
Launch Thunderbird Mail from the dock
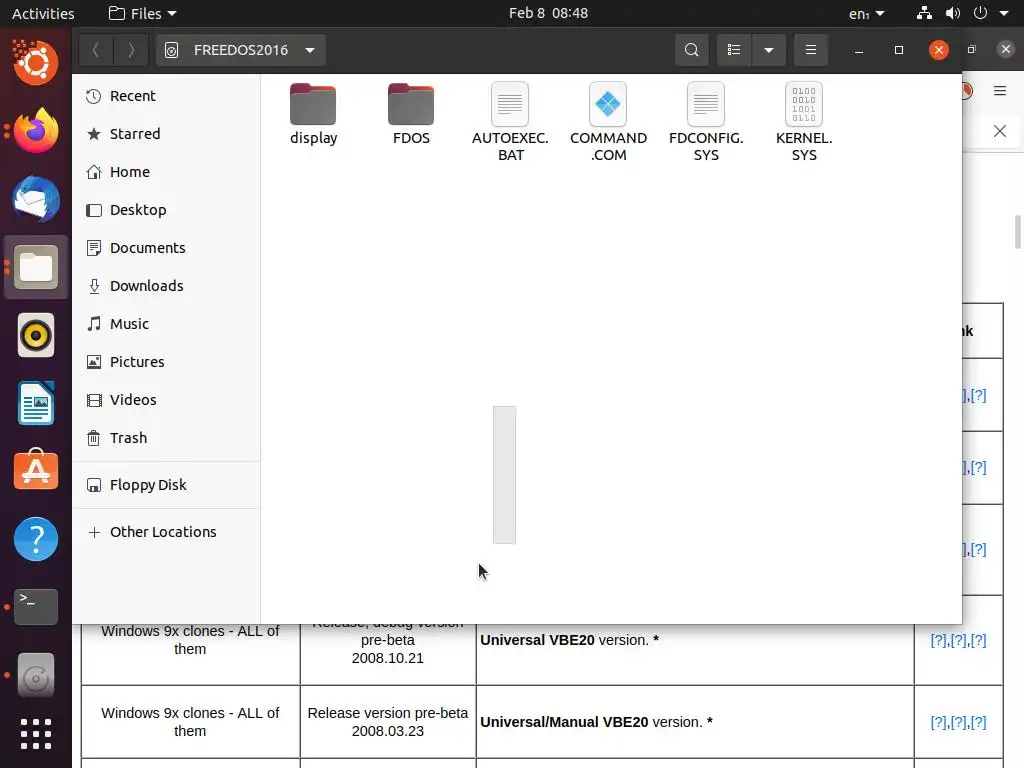click(36, 199)
